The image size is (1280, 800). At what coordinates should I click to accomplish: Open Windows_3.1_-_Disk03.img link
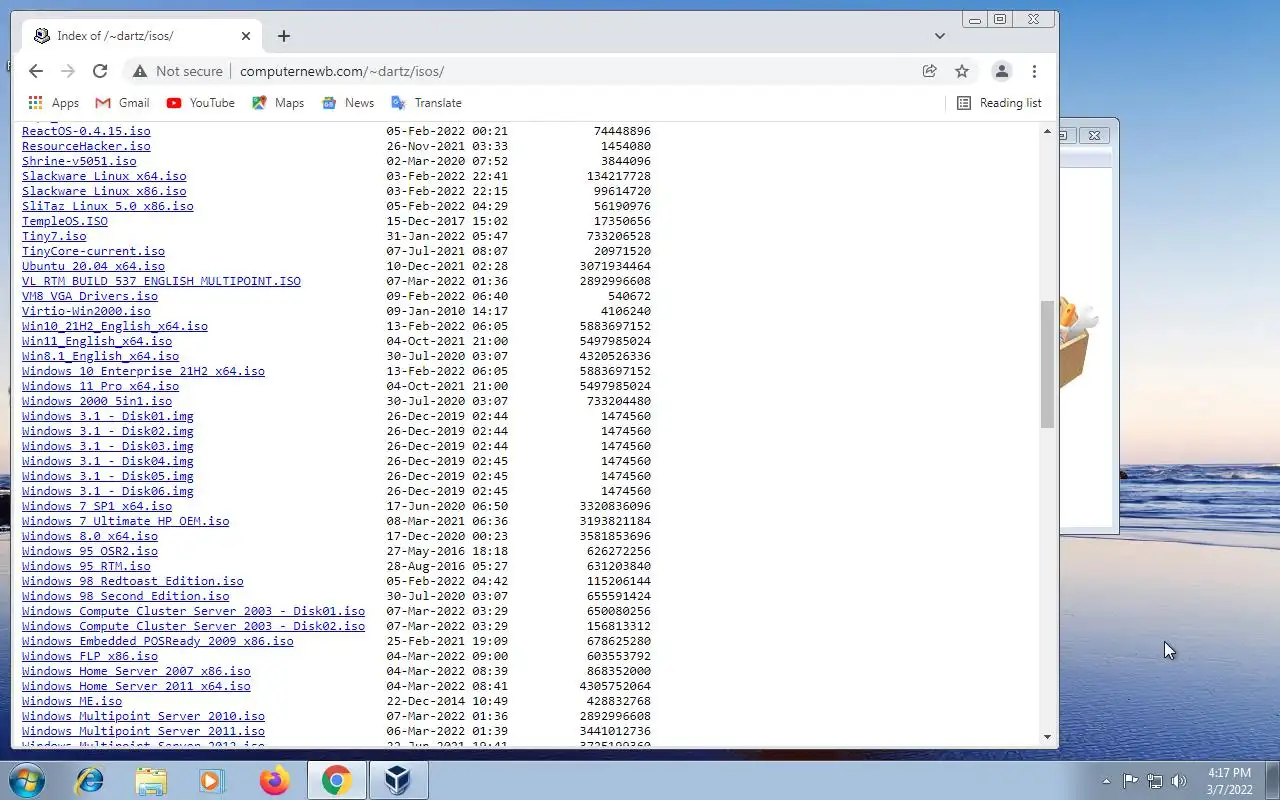coord(108,446)
